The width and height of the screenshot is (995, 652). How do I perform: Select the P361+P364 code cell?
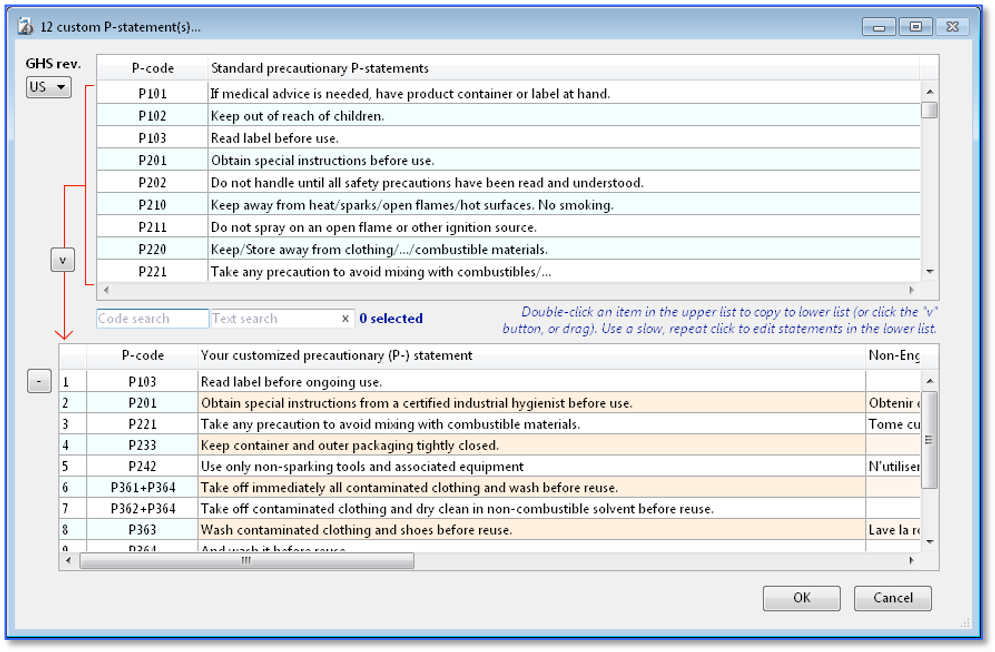tap(142, 488)
